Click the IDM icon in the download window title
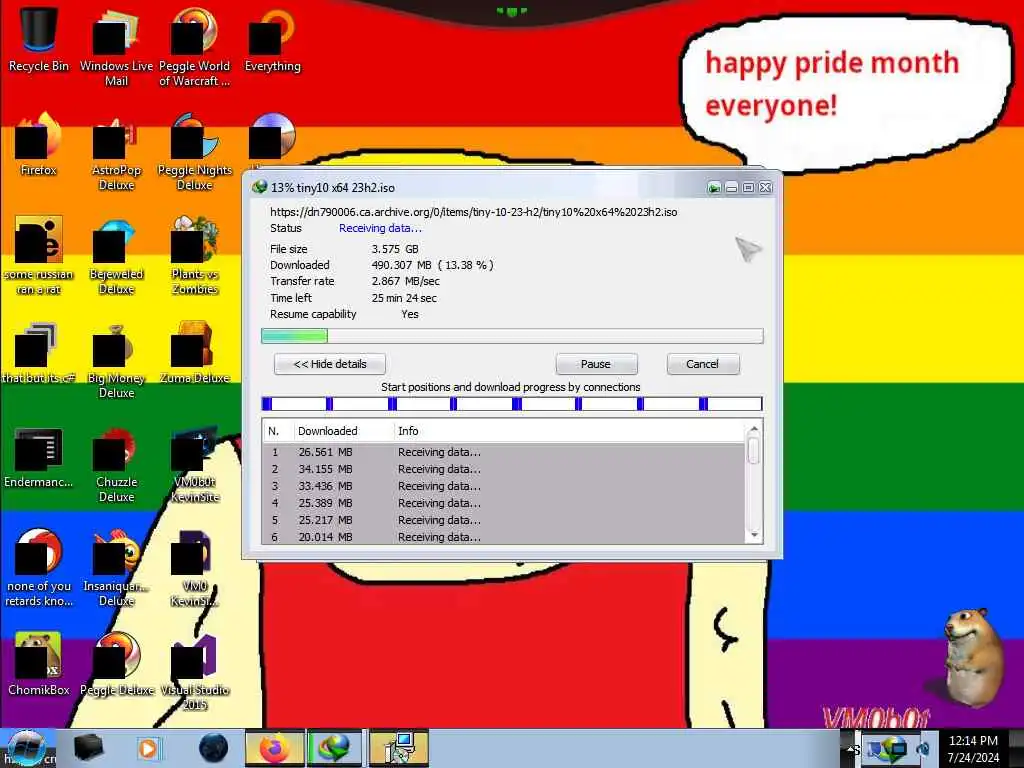Image resolution: width=1024 pixels, height=768 pixels. [259, 187]
